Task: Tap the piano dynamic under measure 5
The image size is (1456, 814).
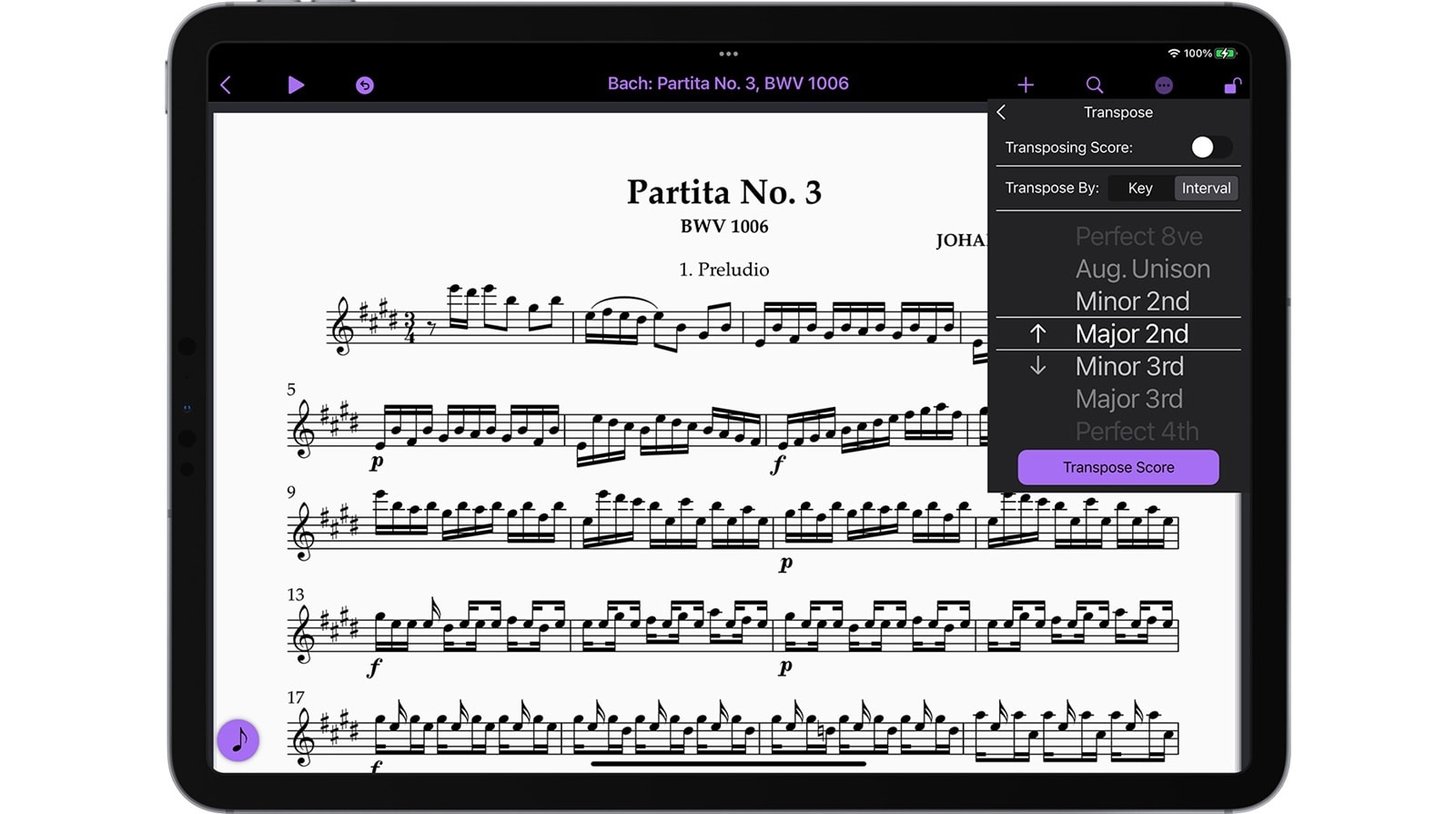Action: 377,463
